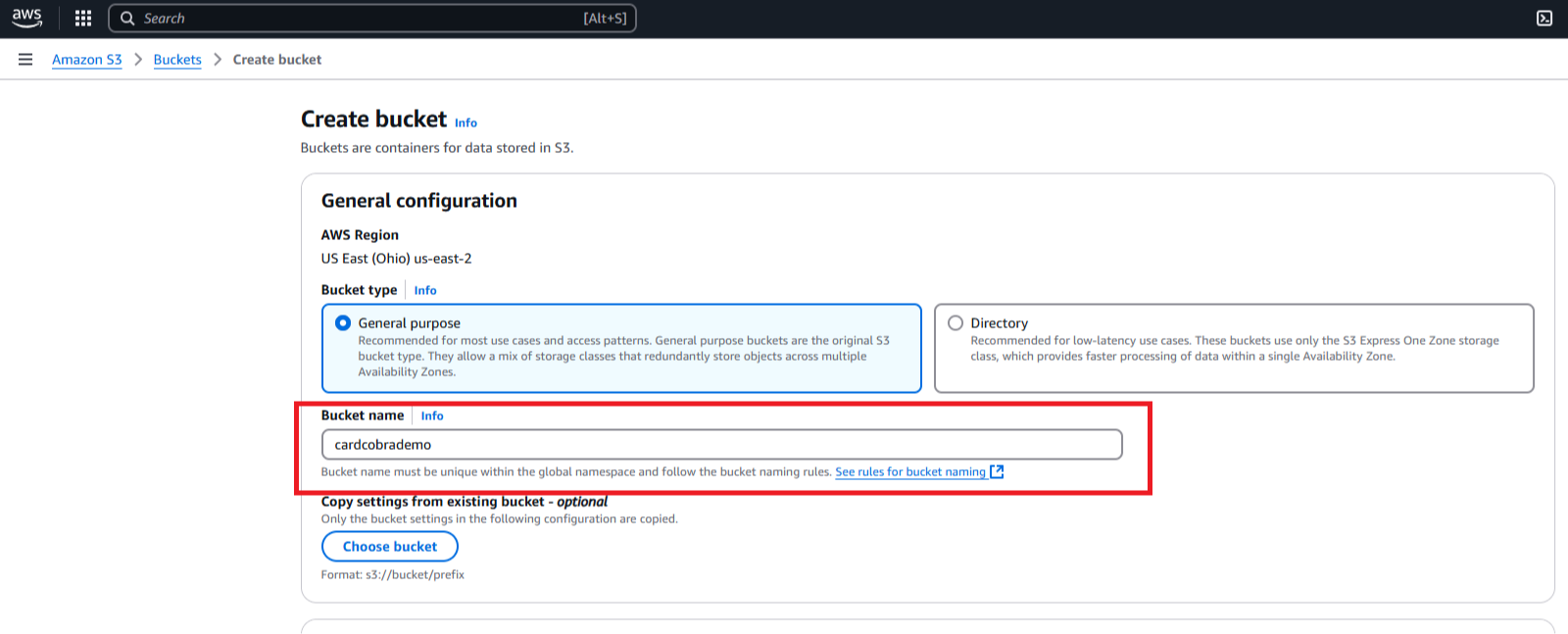Image resolution: width=1568 pixels, height=634 pixels.
Task: Open the AWS home logo
Action: pyautogui.click(x=26, y=18)
